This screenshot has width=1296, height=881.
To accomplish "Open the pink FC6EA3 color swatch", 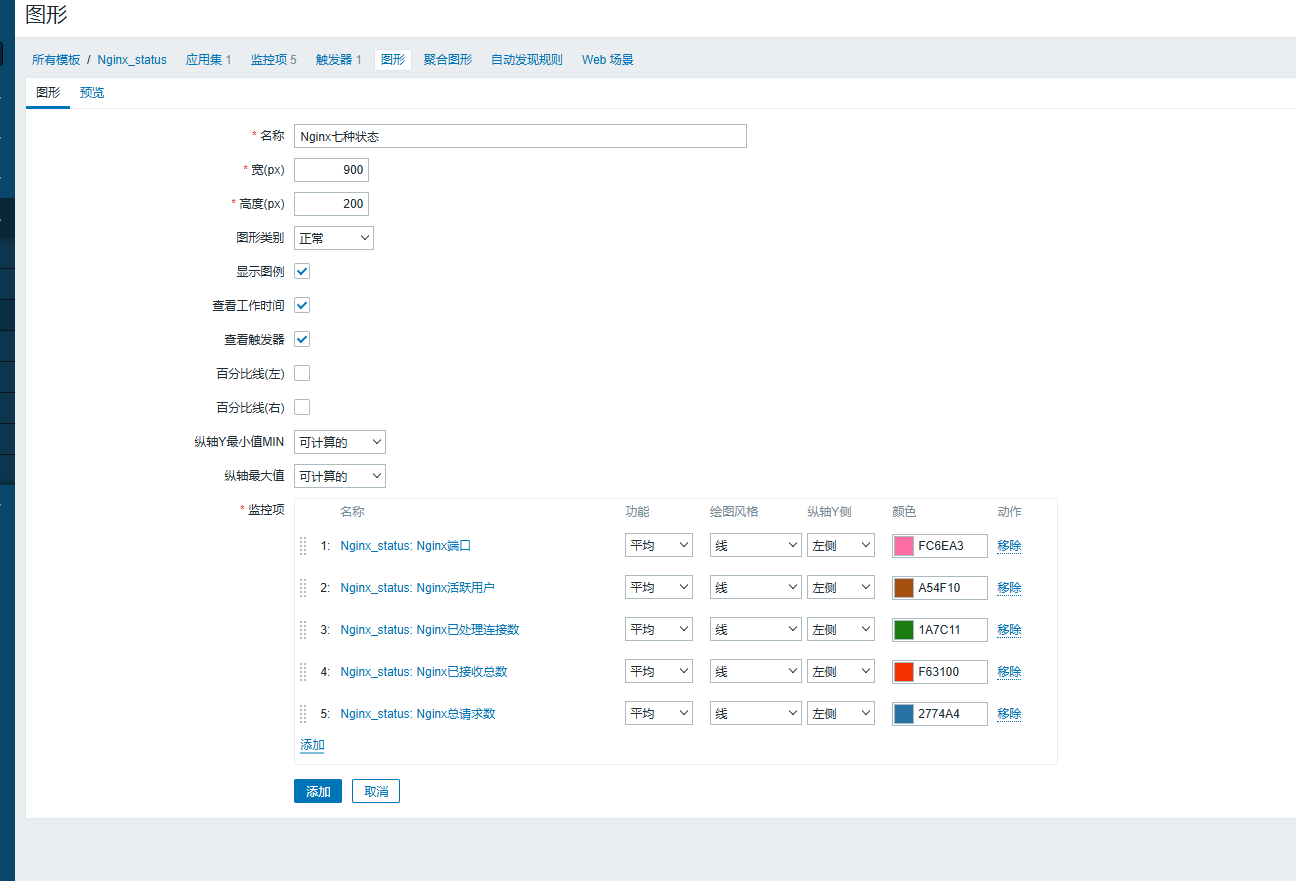I will 904,546.
